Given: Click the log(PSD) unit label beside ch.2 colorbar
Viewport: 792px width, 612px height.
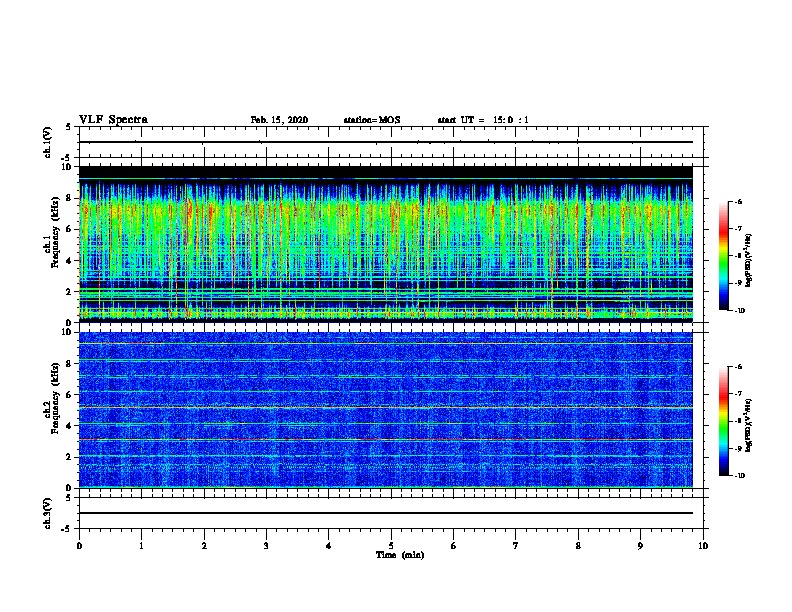Looking at the screenshot, I should click(749, 425).
